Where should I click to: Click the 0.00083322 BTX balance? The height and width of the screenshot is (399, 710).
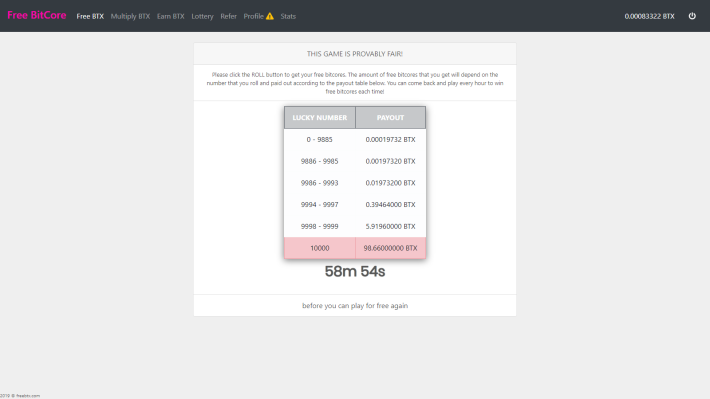649,16
